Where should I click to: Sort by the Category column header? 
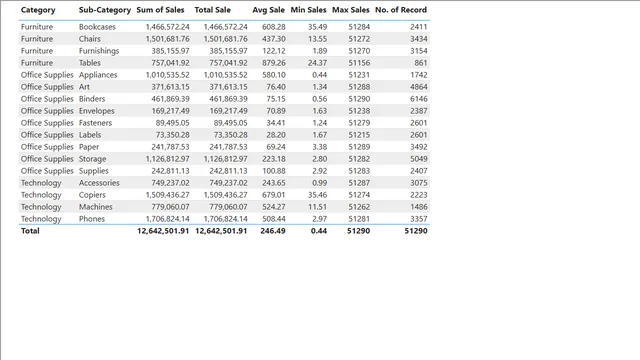pyautogui.click(x=38, y=10)
